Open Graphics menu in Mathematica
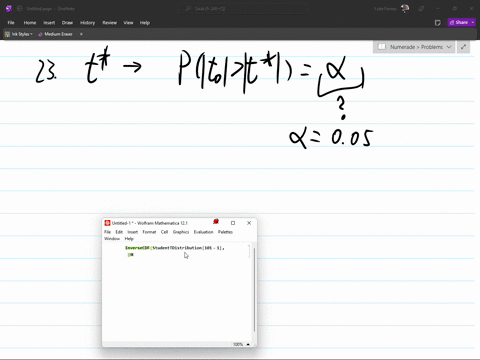This screenshot has width=480, height=360. pyautogui.click(x=181, y=232)
